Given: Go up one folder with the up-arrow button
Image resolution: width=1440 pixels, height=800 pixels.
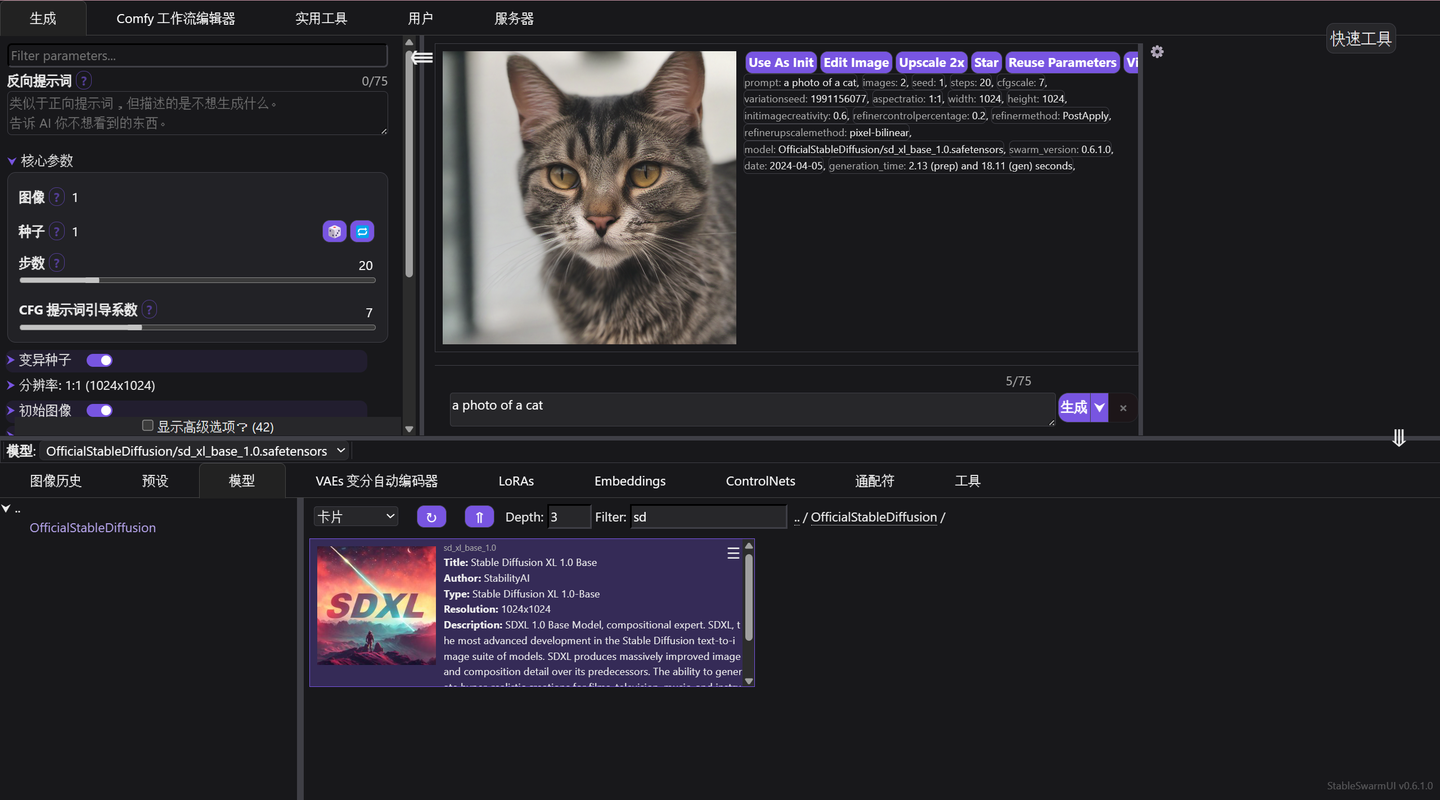Looking at the screenshot, I should [x=479, y=517].
